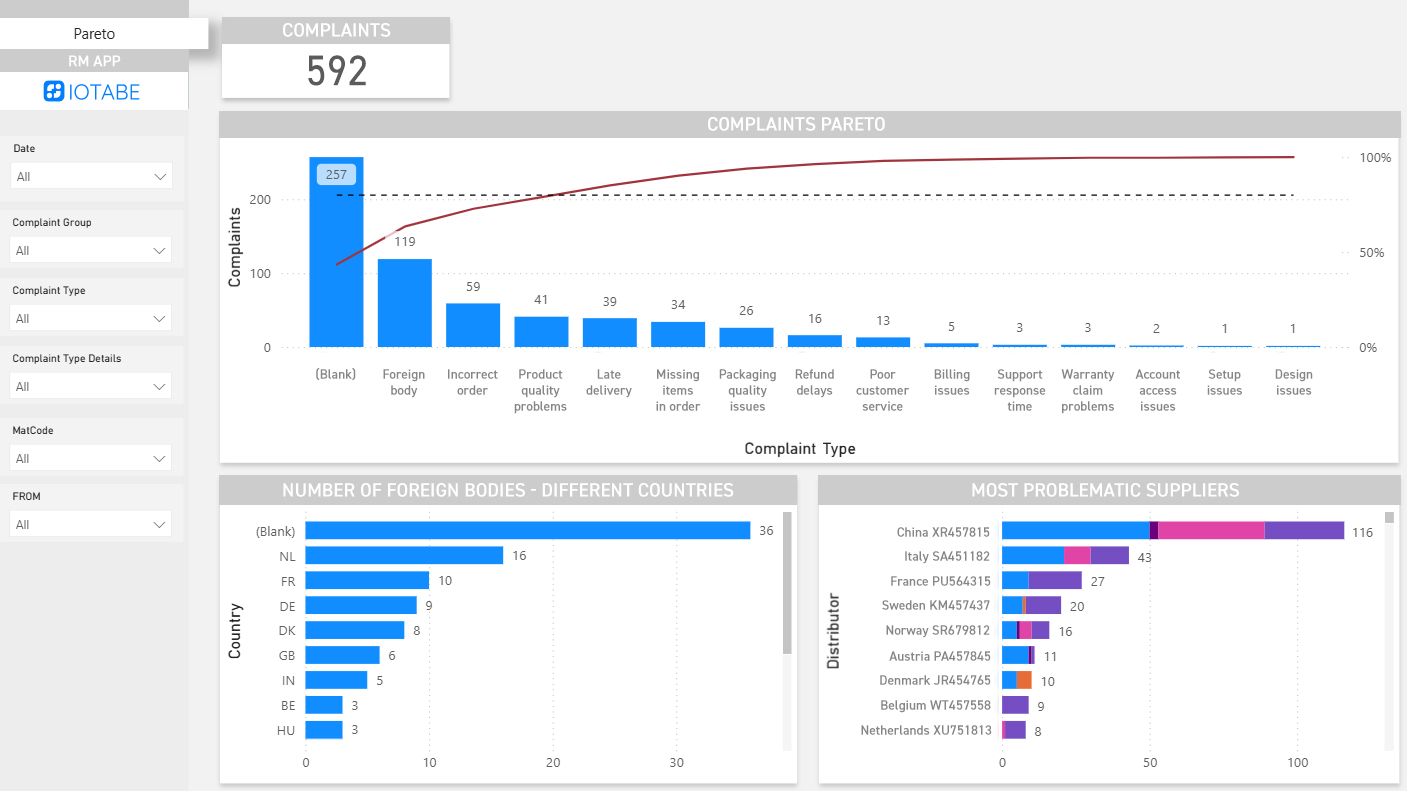
Task: Select the (Blank) bar in Complaints Pareto
Action: tap(336, 250)
